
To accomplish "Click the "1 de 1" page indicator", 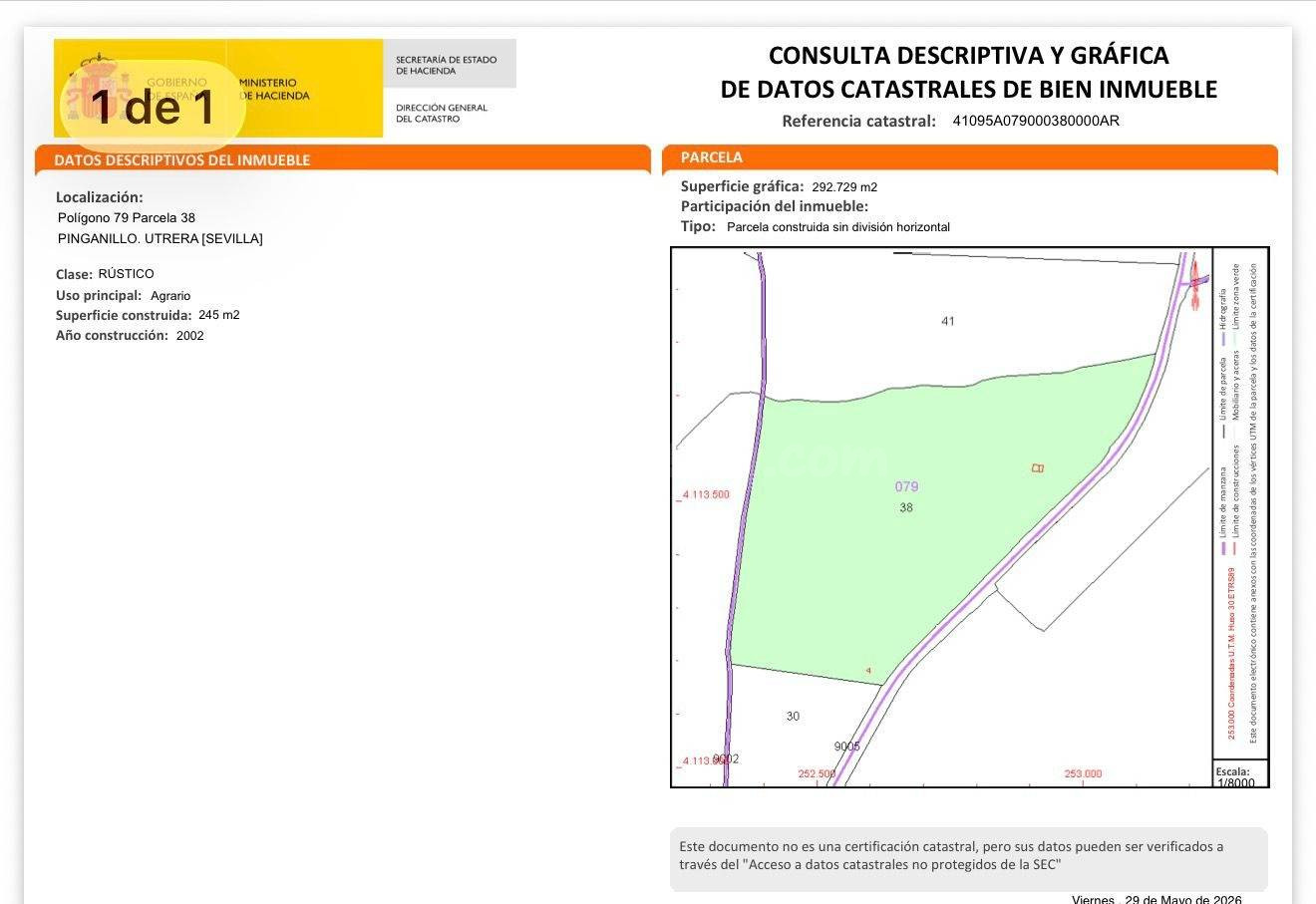I will click(152, 106).
